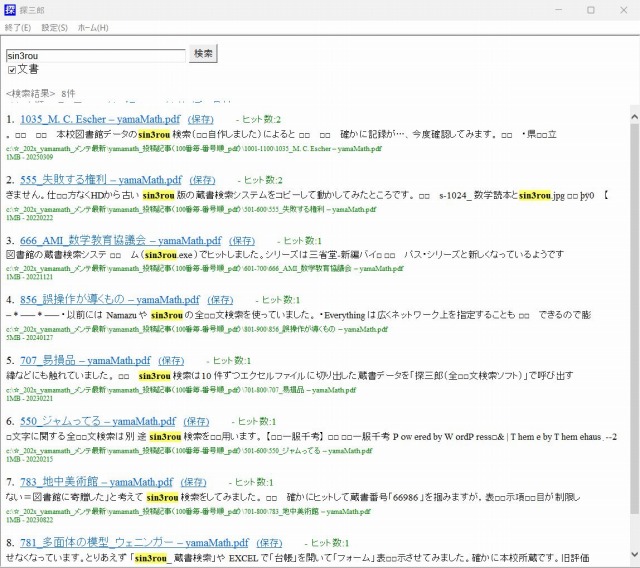Open the 終了(E) menu
The width and height of the screenshot is (640, 568).
17,27
